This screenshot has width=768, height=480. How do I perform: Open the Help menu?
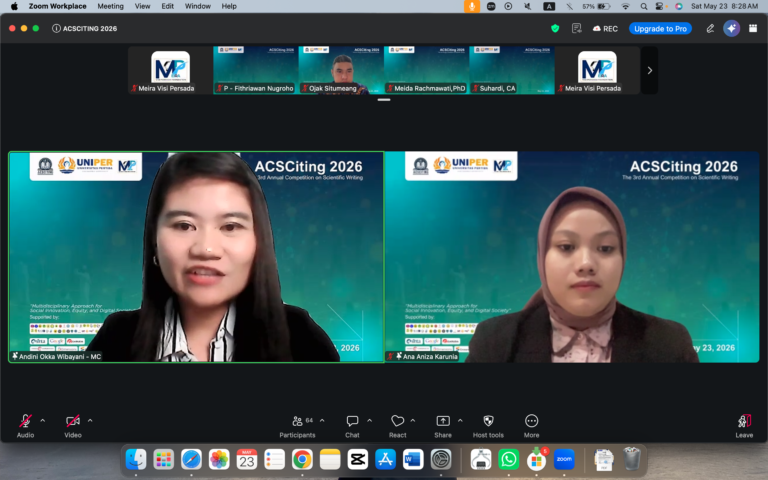tap(229, 6)
